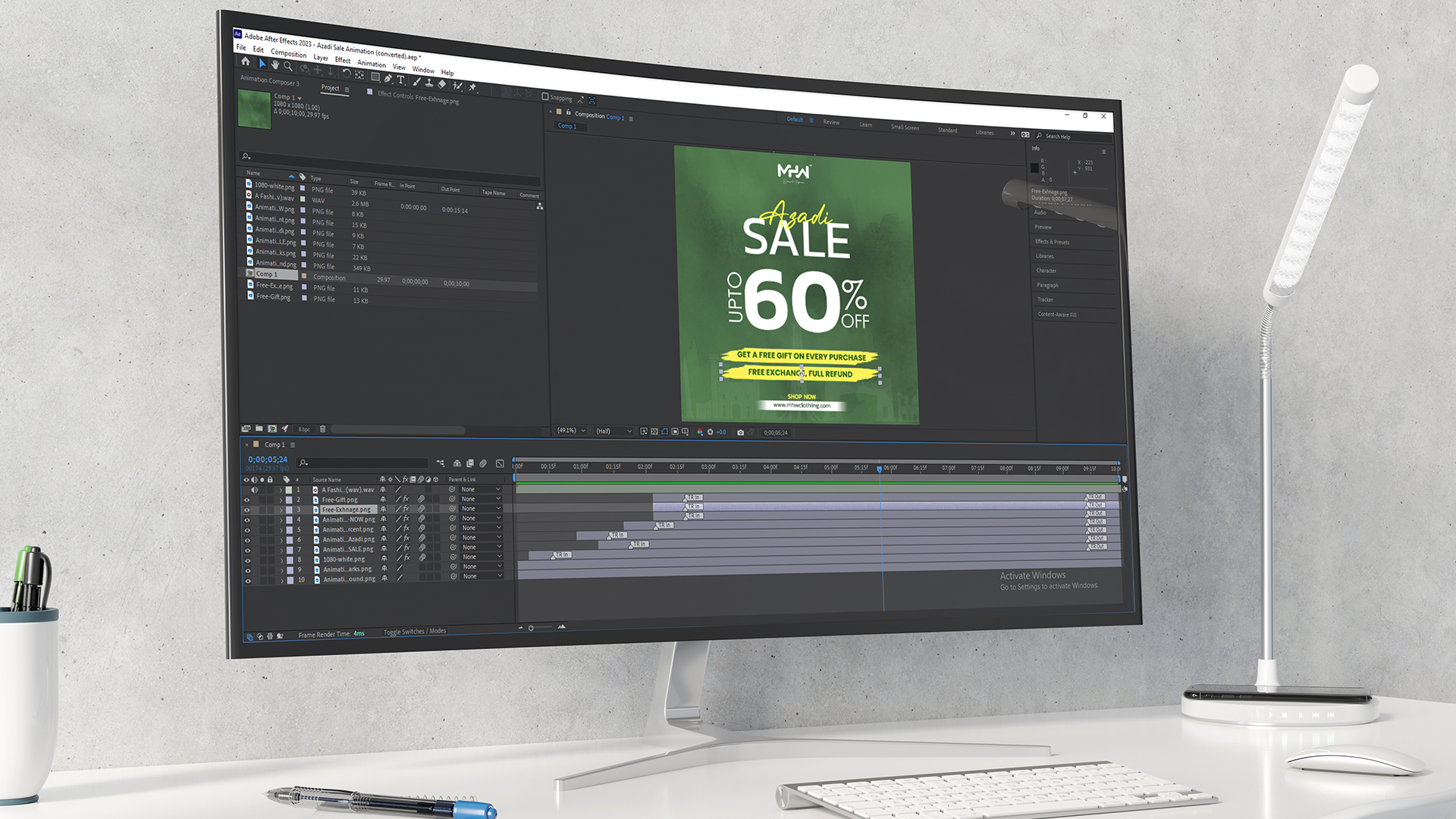Open the Effect menu
The image size is (1456, 819).
pyautogui.click(x=342, y=61)
